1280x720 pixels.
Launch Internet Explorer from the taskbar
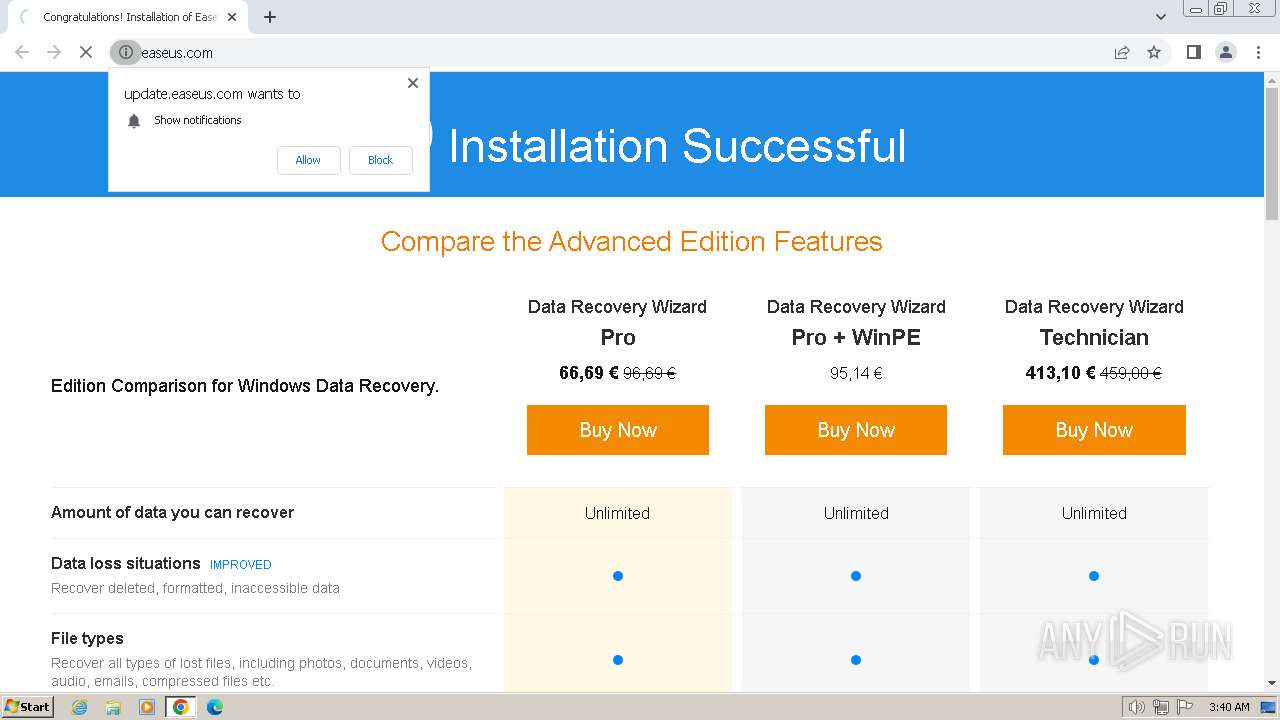[x=80, y=707]
